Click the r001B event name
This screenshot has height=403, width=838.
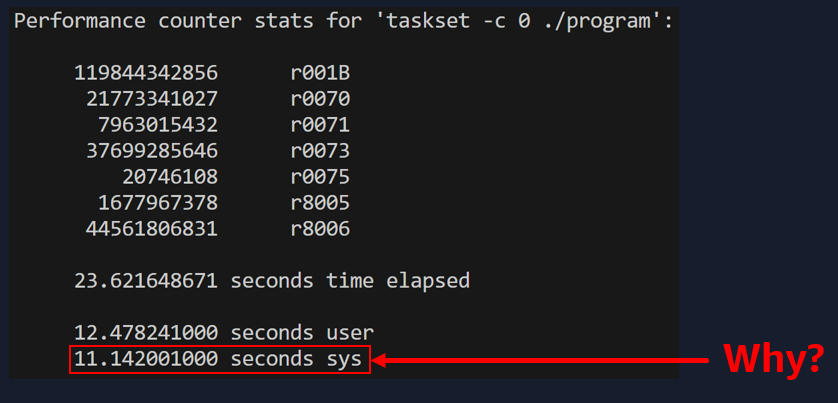click(320, 73)
